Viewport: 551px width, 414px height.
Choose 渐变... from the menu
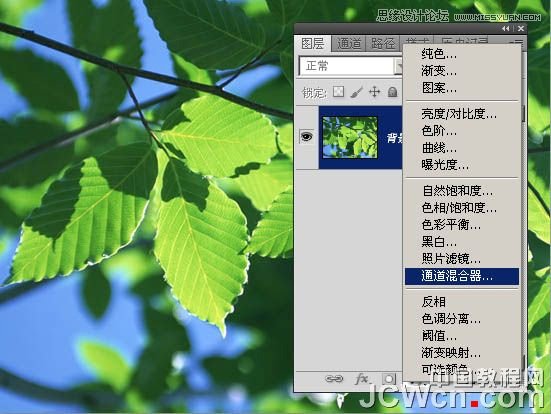click(x=462, y=71)
